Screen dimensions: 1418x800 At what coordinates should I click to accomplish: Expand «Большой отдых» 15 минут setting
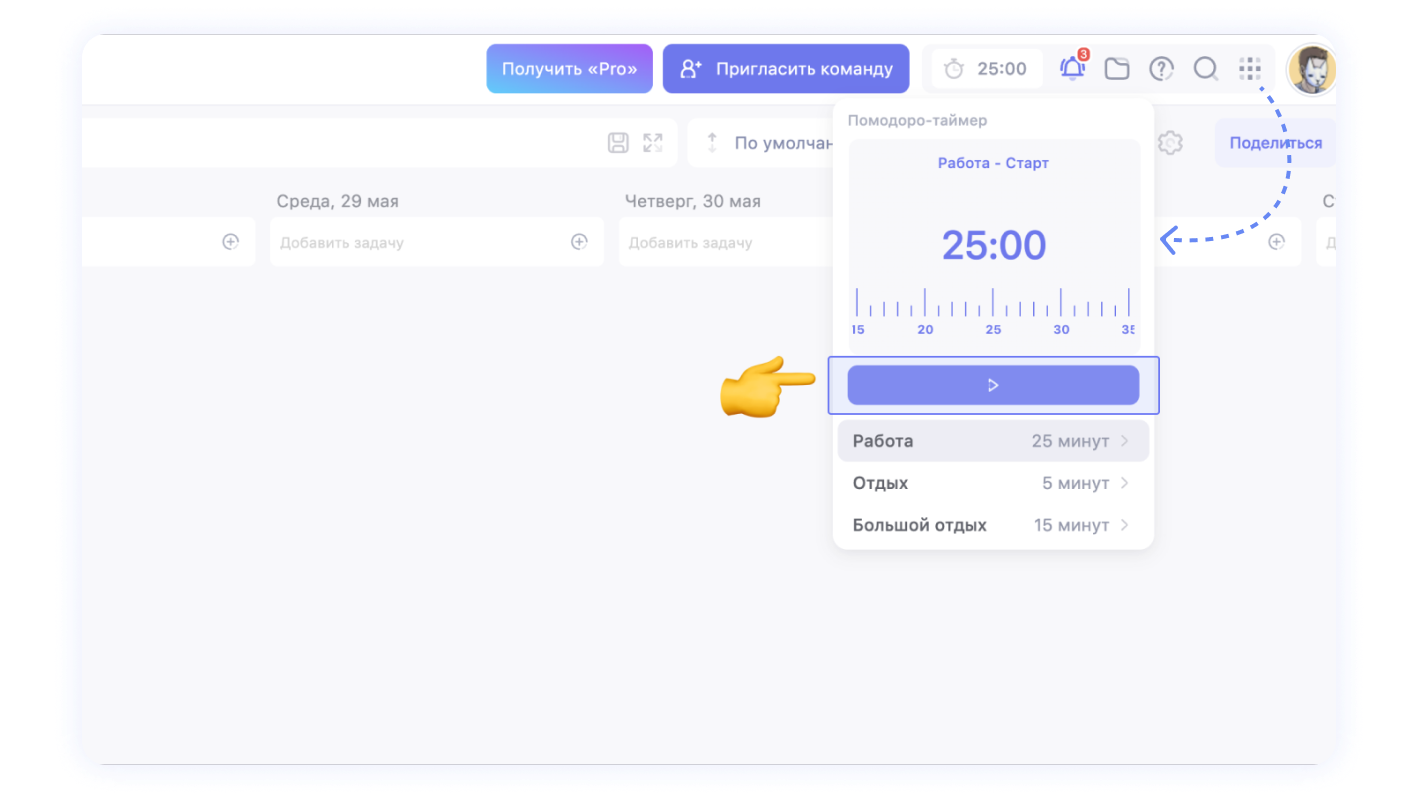[x=993, y=525]
